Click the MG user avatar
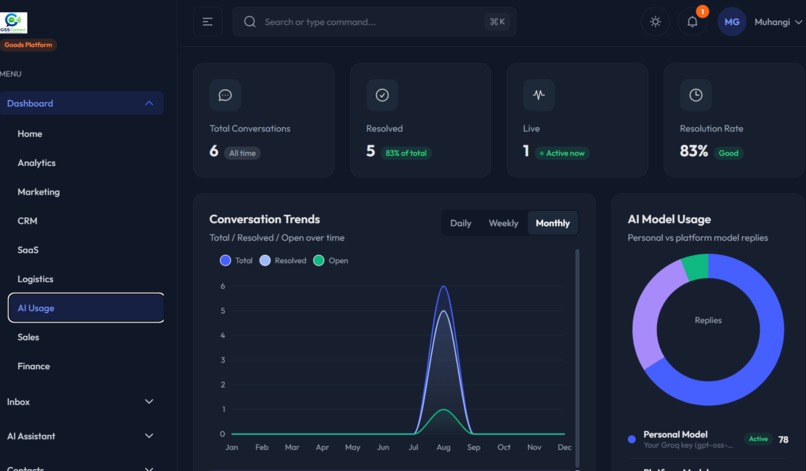Viewport: 806px width, 471px height. 731,22
